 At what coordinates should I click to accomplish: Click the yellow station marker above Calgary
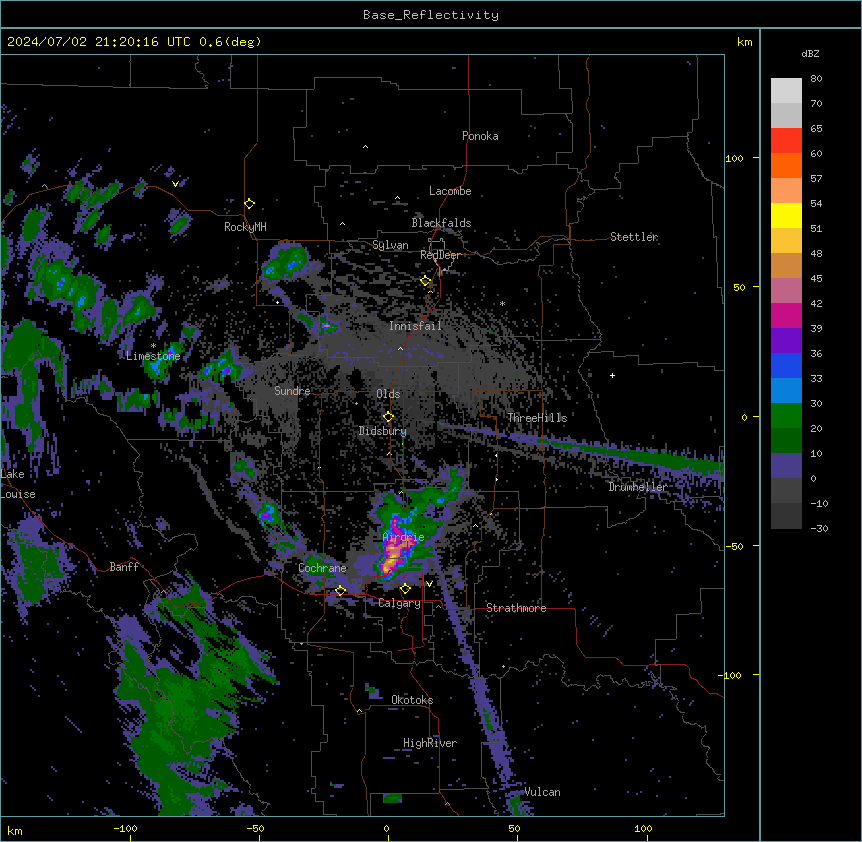tap(405, 589)
